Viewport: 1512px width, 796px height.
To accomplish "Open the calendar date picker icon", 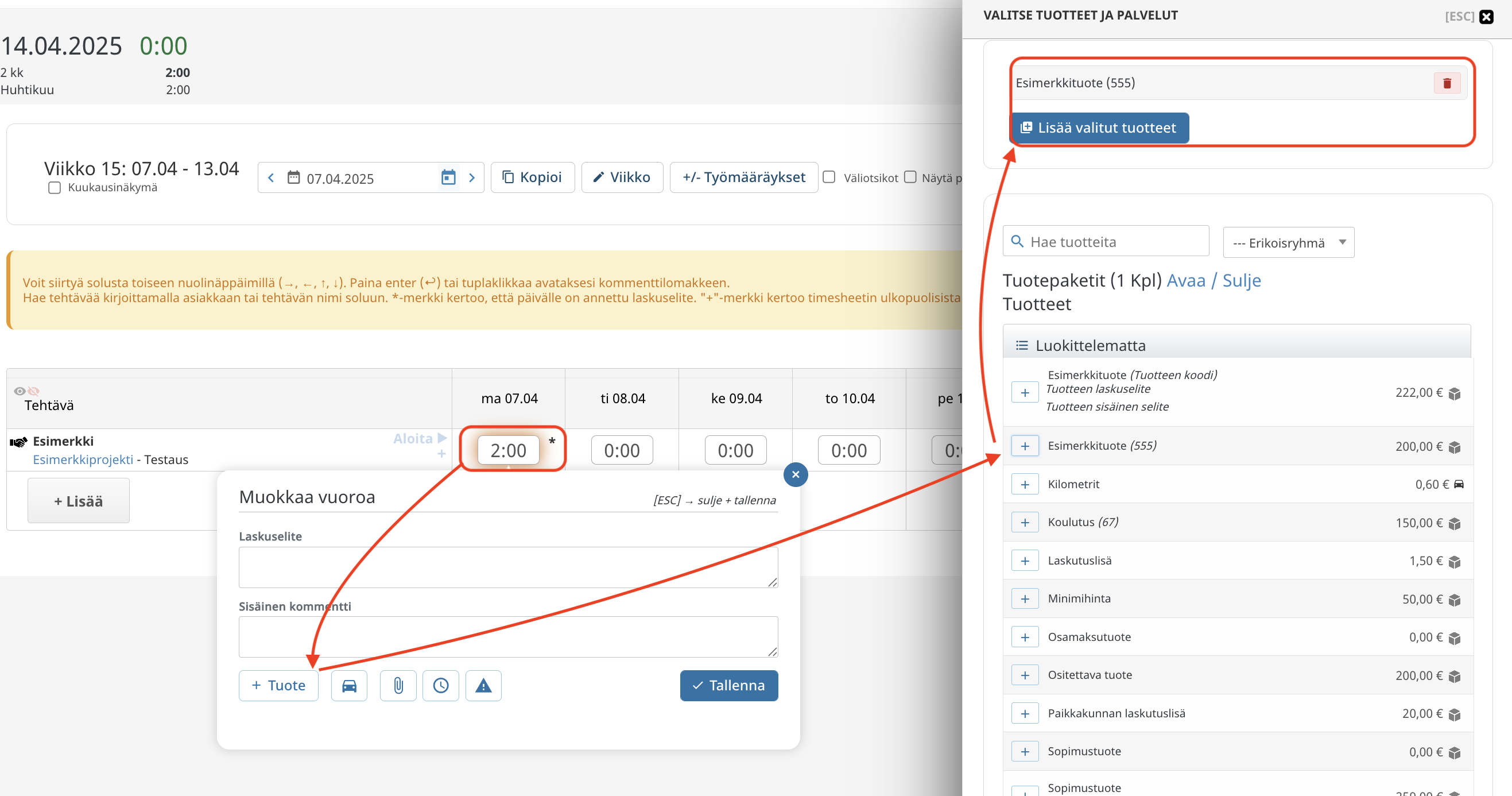I will pos(448,177).
